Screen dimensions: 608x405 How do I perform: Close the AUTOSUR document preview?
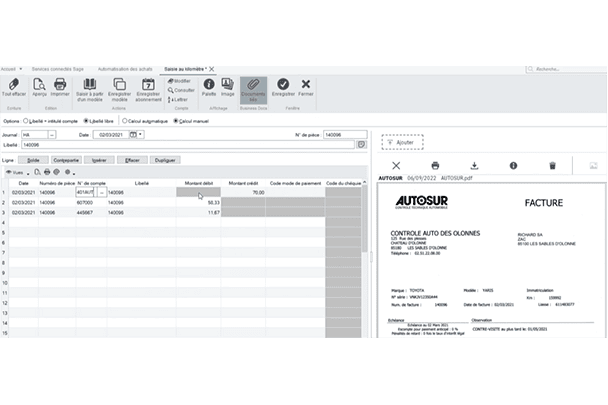(396, 166)
